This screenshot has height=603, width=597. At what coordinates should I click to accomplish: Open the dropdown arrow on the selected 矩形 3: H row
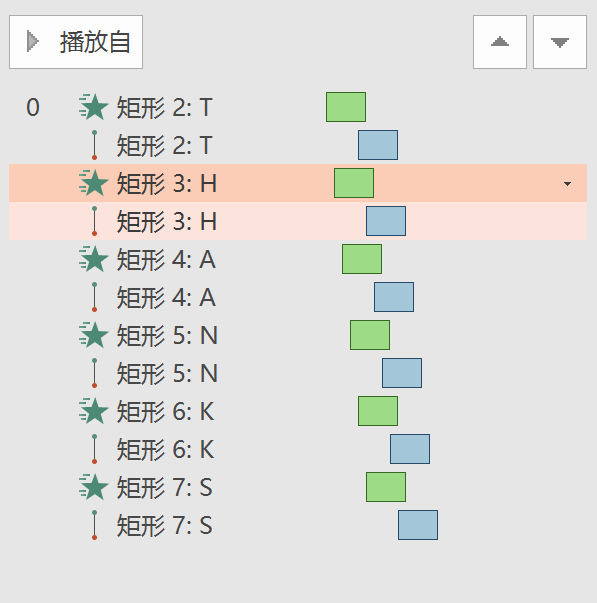pyautogui.click(x=567, y=184)
